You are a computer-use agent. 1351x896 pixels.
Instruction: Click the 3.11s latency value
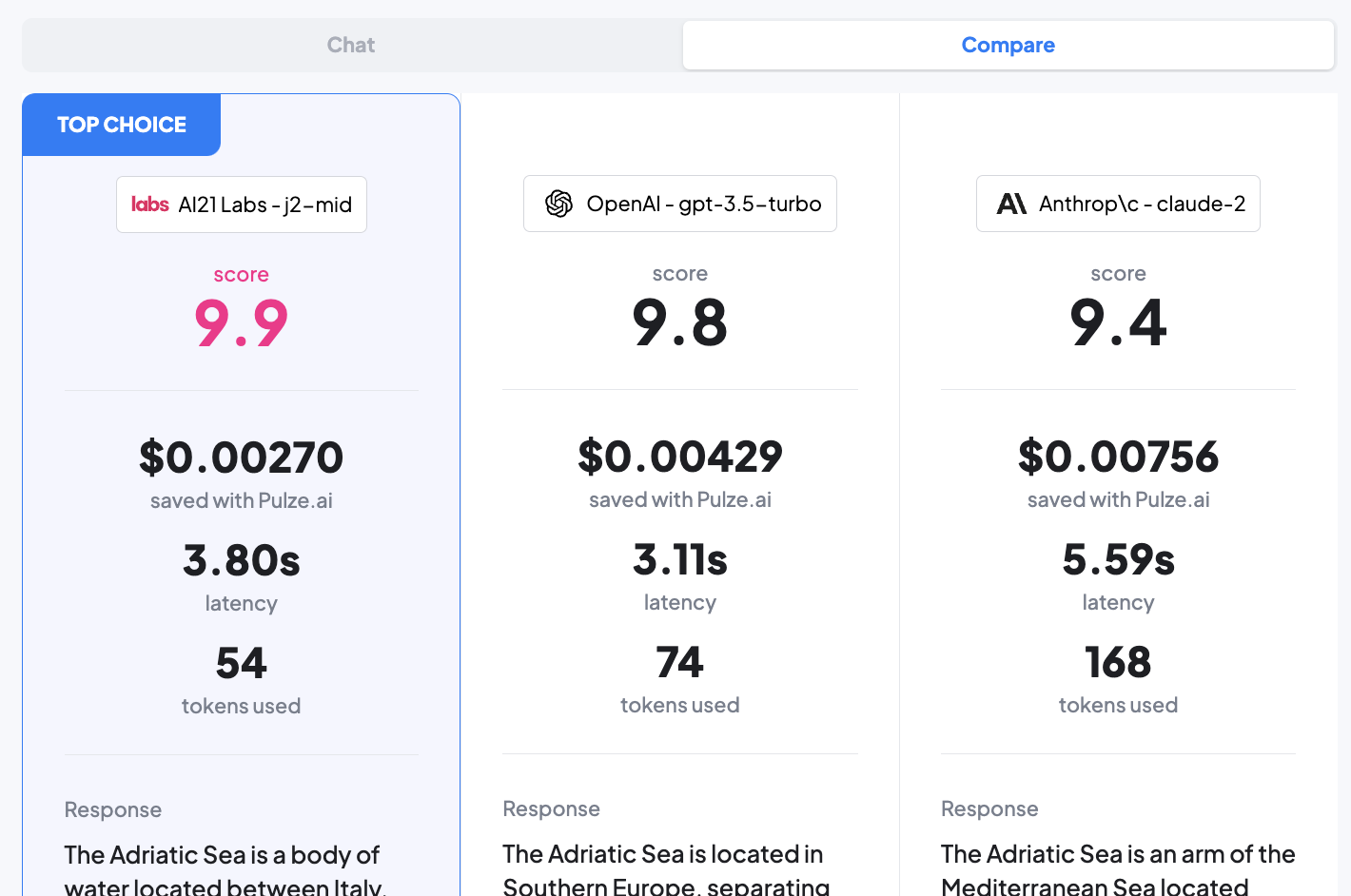tap(680, 559)
